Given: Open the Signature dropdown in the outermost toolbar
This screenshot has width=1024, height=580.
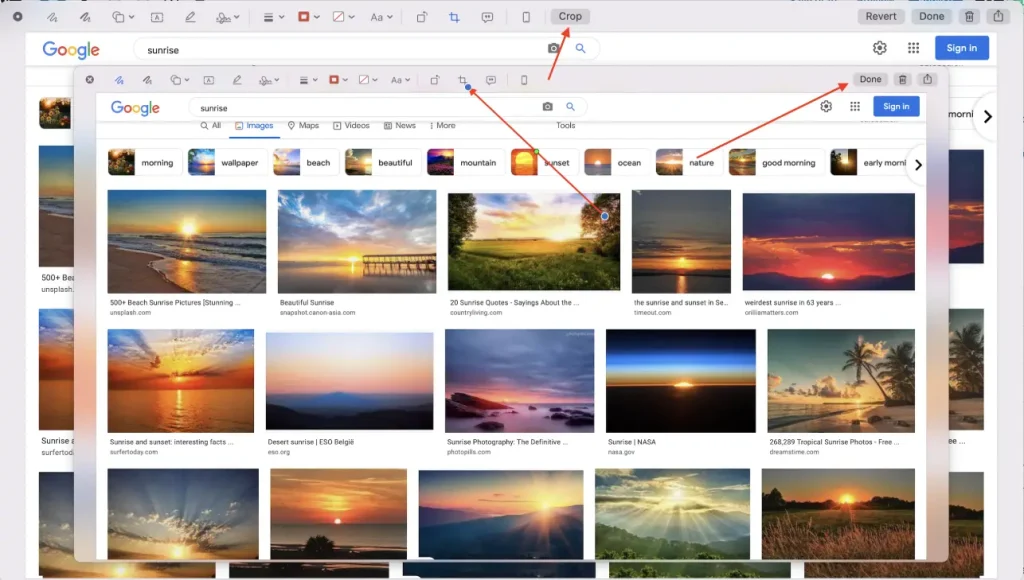Looking at the screenshot, I should click(x=229, y=17).
